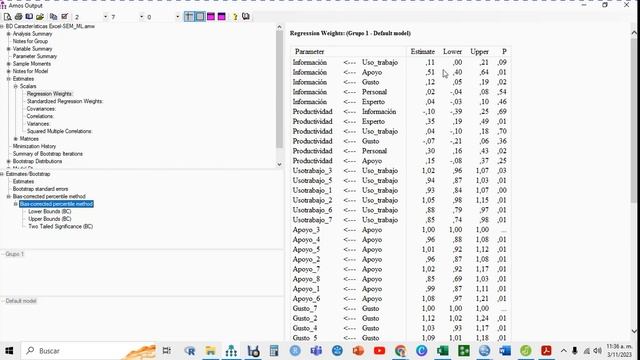
Task: Toggle the Table Border toolbar button
Action: pos(200,17)
